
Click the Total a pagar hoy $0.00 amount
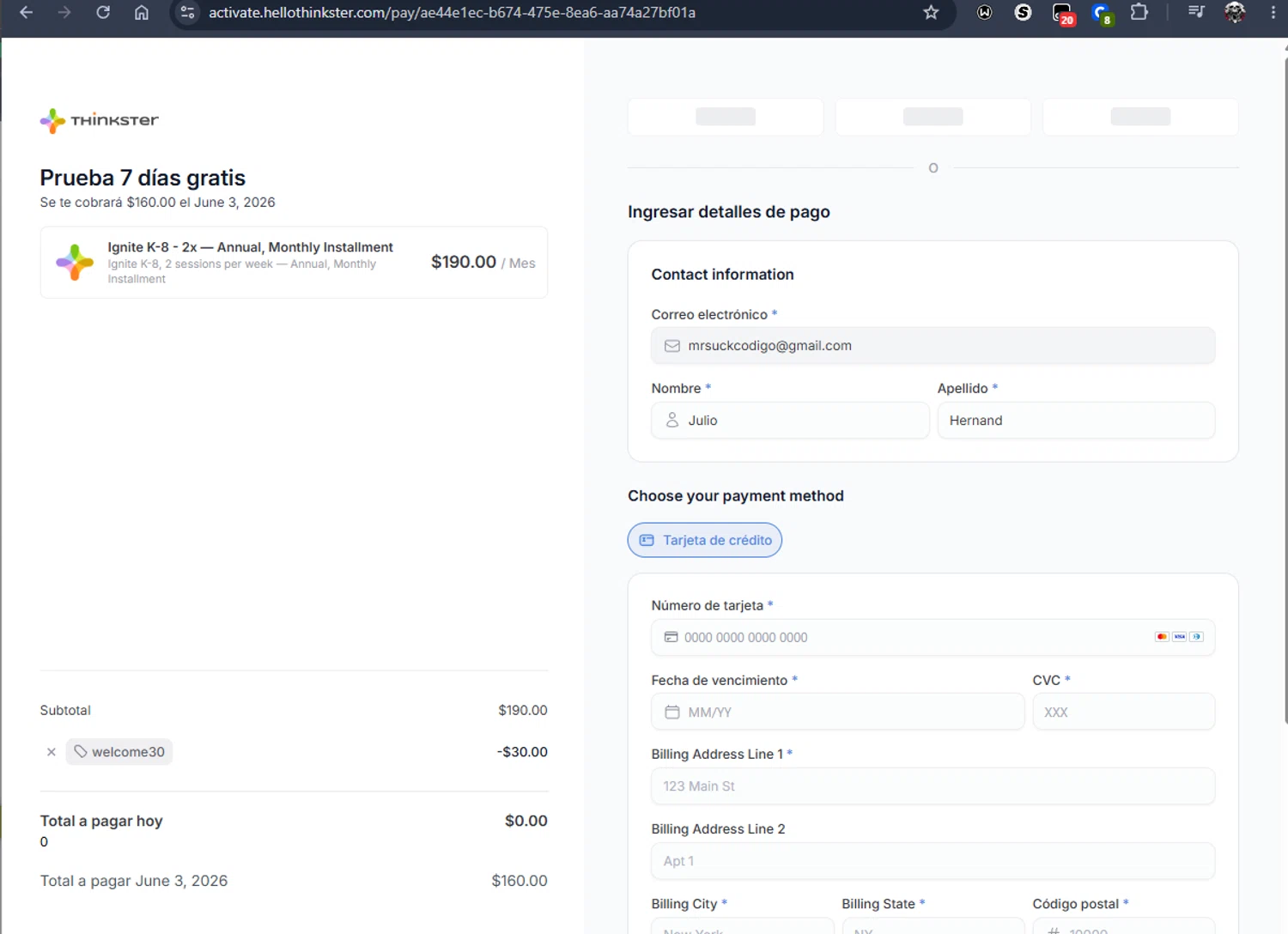(x=526, y=821)
